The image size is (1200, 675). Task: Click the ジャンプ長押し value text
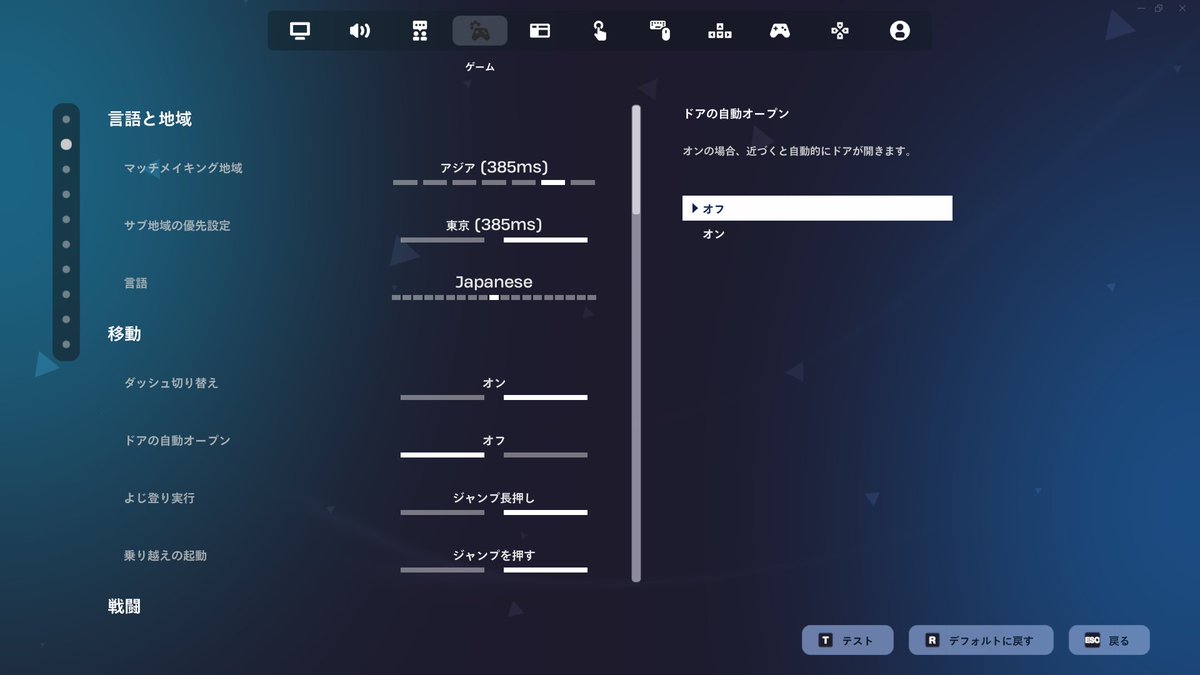494,498
